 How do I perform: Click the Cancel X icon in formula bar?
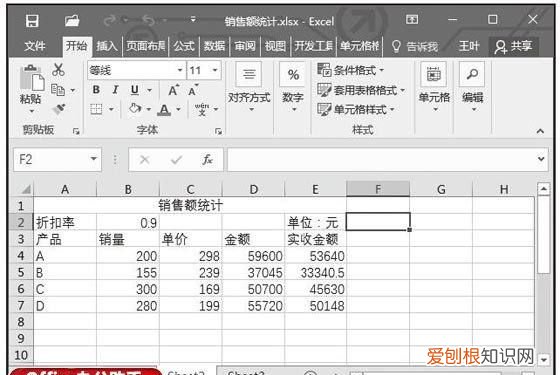[x=144, y=159]
